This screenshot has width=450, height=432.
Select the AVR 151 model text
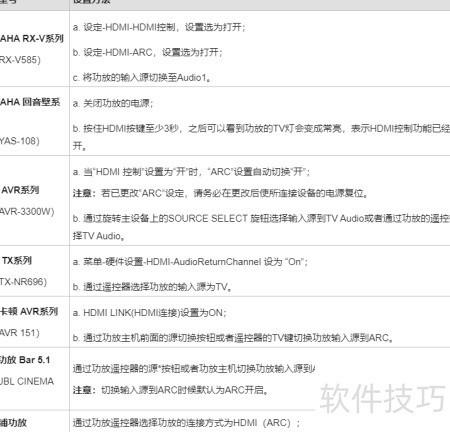point(20,333)
